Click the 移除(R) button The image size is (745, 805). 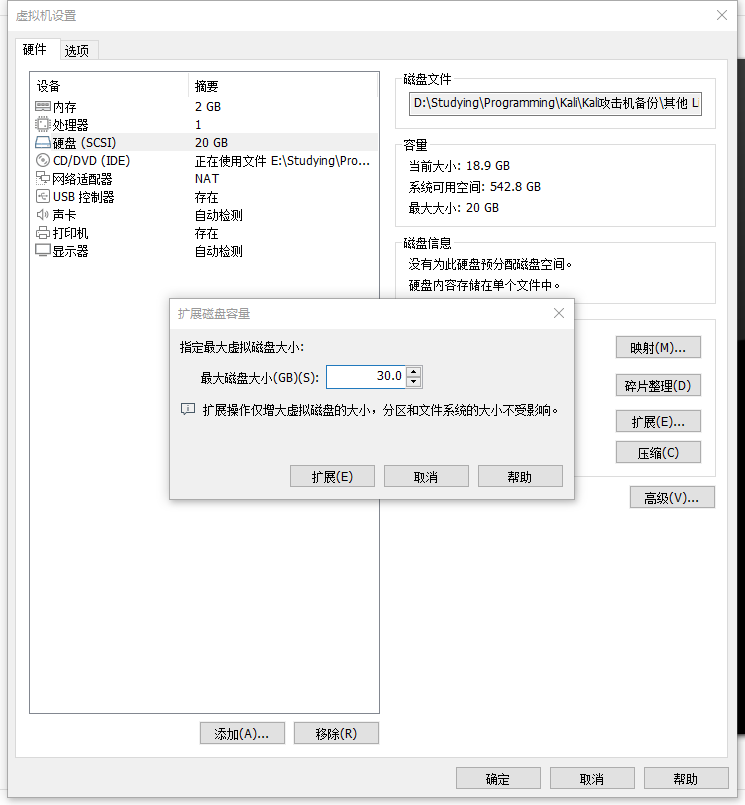tap(336, 733)
